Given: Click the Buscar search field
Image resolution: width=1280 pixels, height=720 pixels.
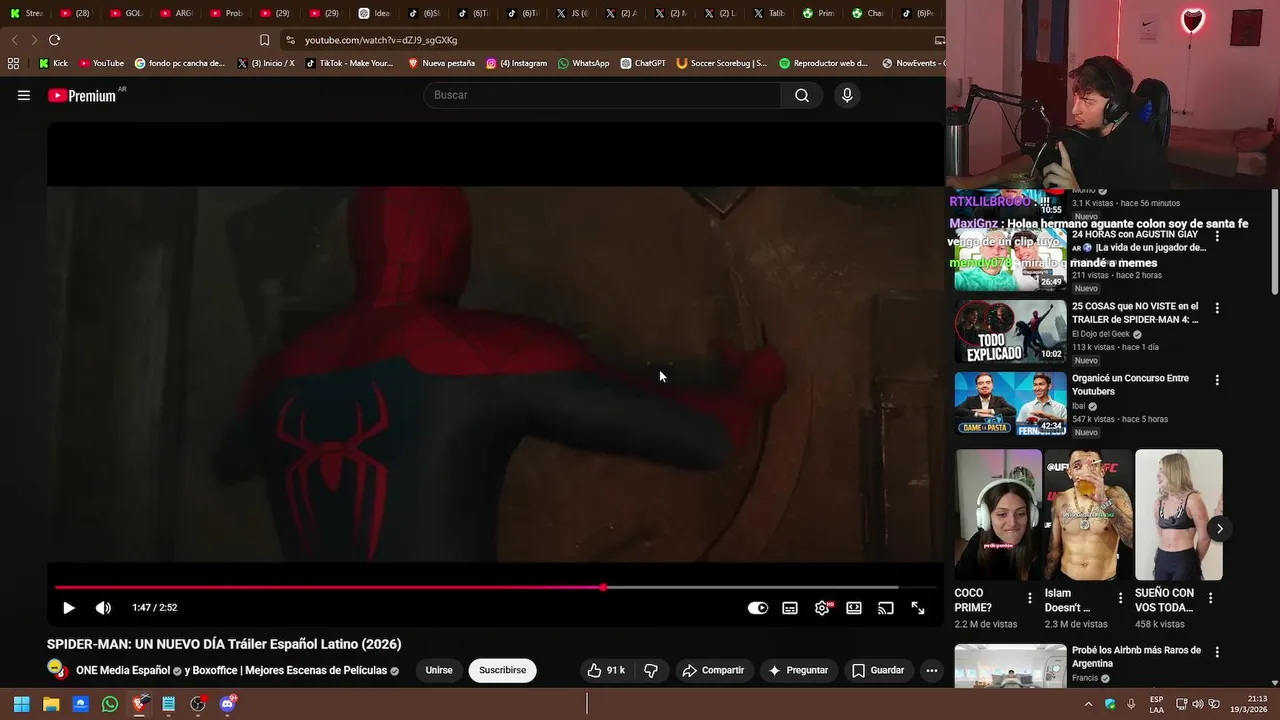Looking at the screenshot, I should coord(603,95).
